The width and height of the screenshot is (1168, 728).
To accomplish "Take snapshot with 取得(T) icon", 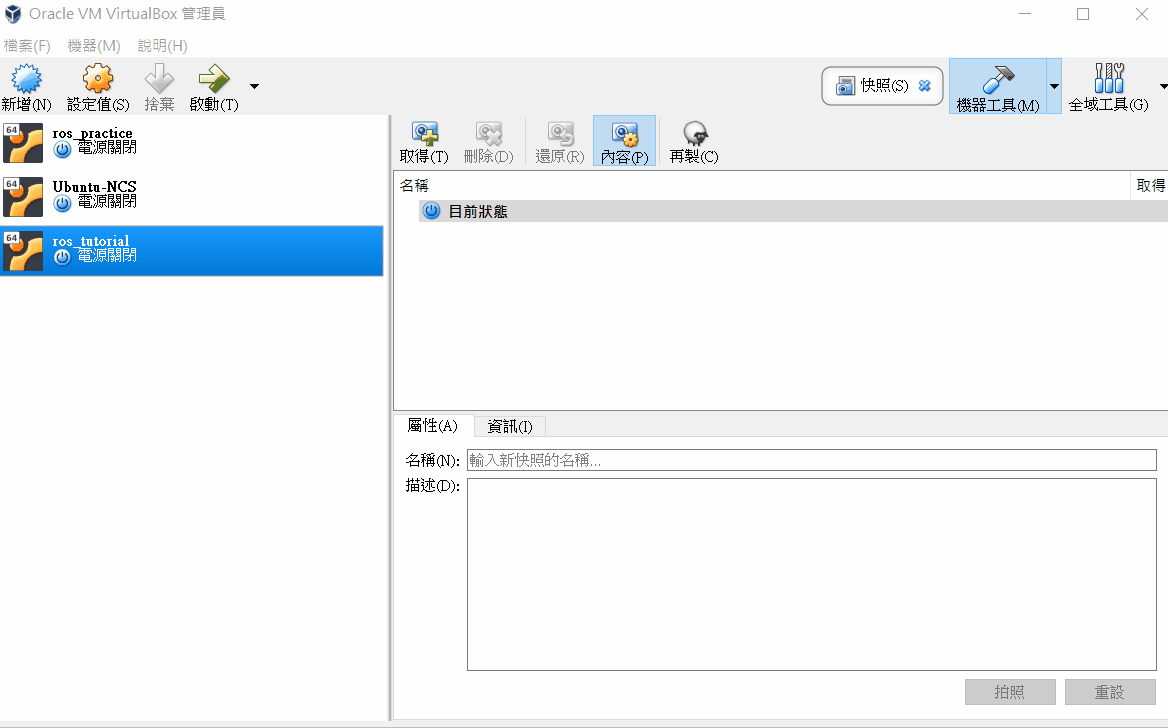I will (425, 134).
